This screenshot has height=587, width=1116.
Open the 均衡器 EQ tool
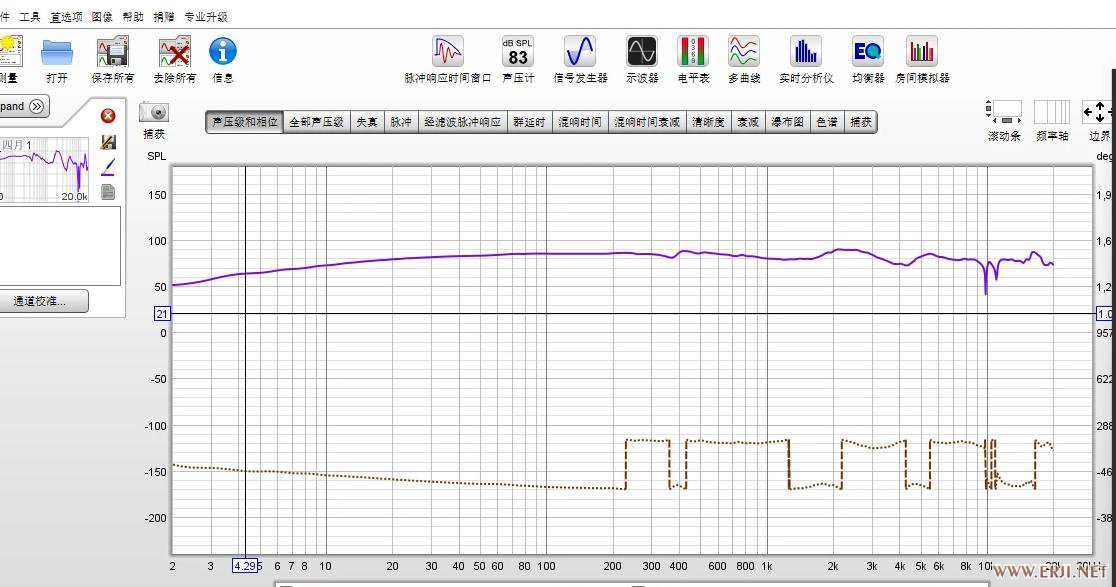point(867,52)
